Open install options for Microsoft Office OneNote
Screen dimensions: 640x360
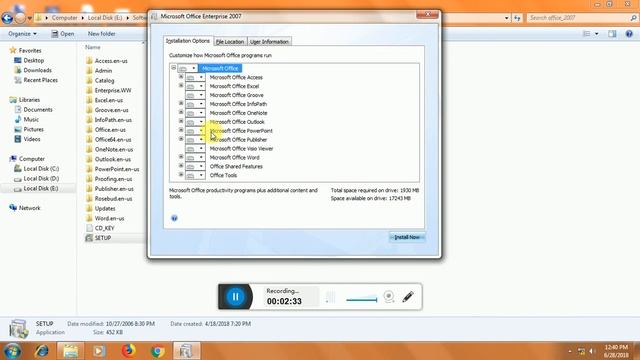coord(195,113)
